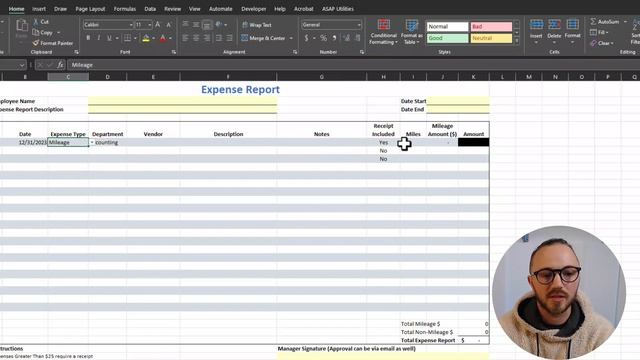Viewport: 640px width, 360px height.
Task: Apply yellow fill color bucket
Action: (146, 38)
